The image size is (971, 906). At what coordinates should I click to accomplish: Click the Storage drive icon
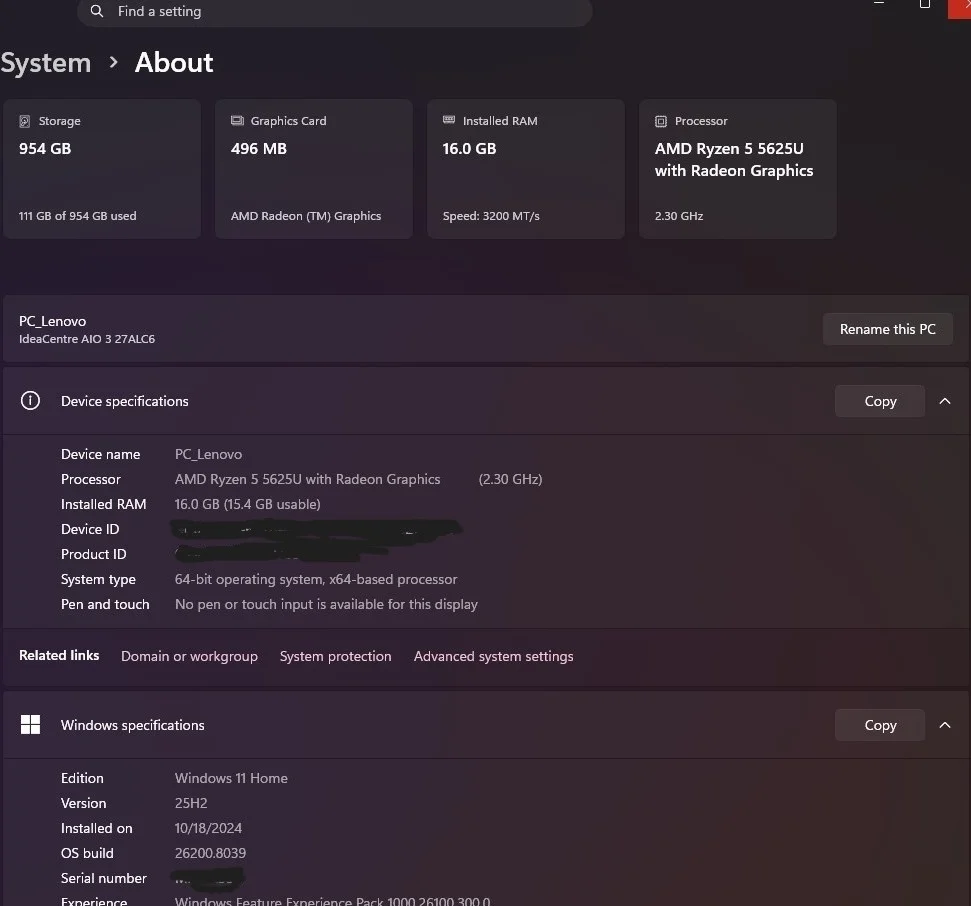[25, 121]
